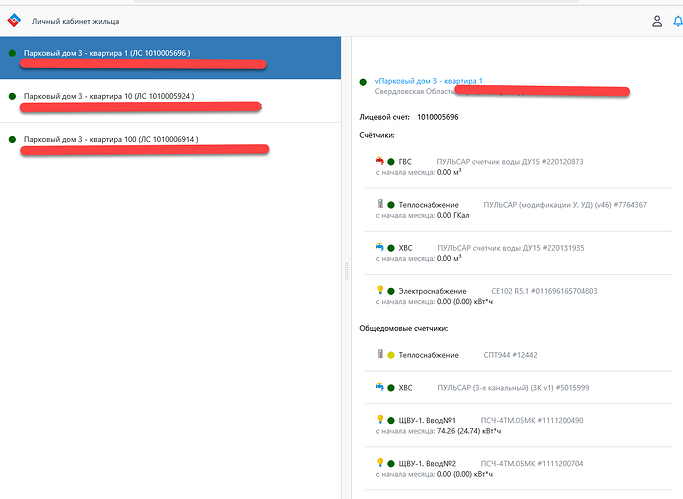Click the yellow status dot of СПТ944 Теплоснабжение

pyautogui.click(x=391, y=355)
